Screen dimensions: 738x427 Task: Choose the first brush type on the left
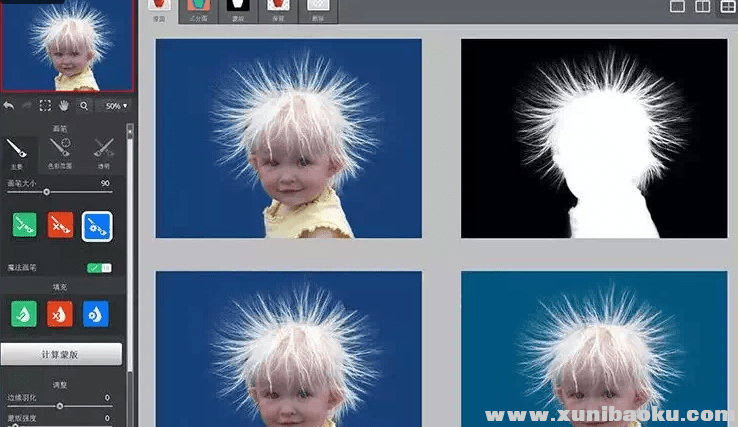point(18,150)
